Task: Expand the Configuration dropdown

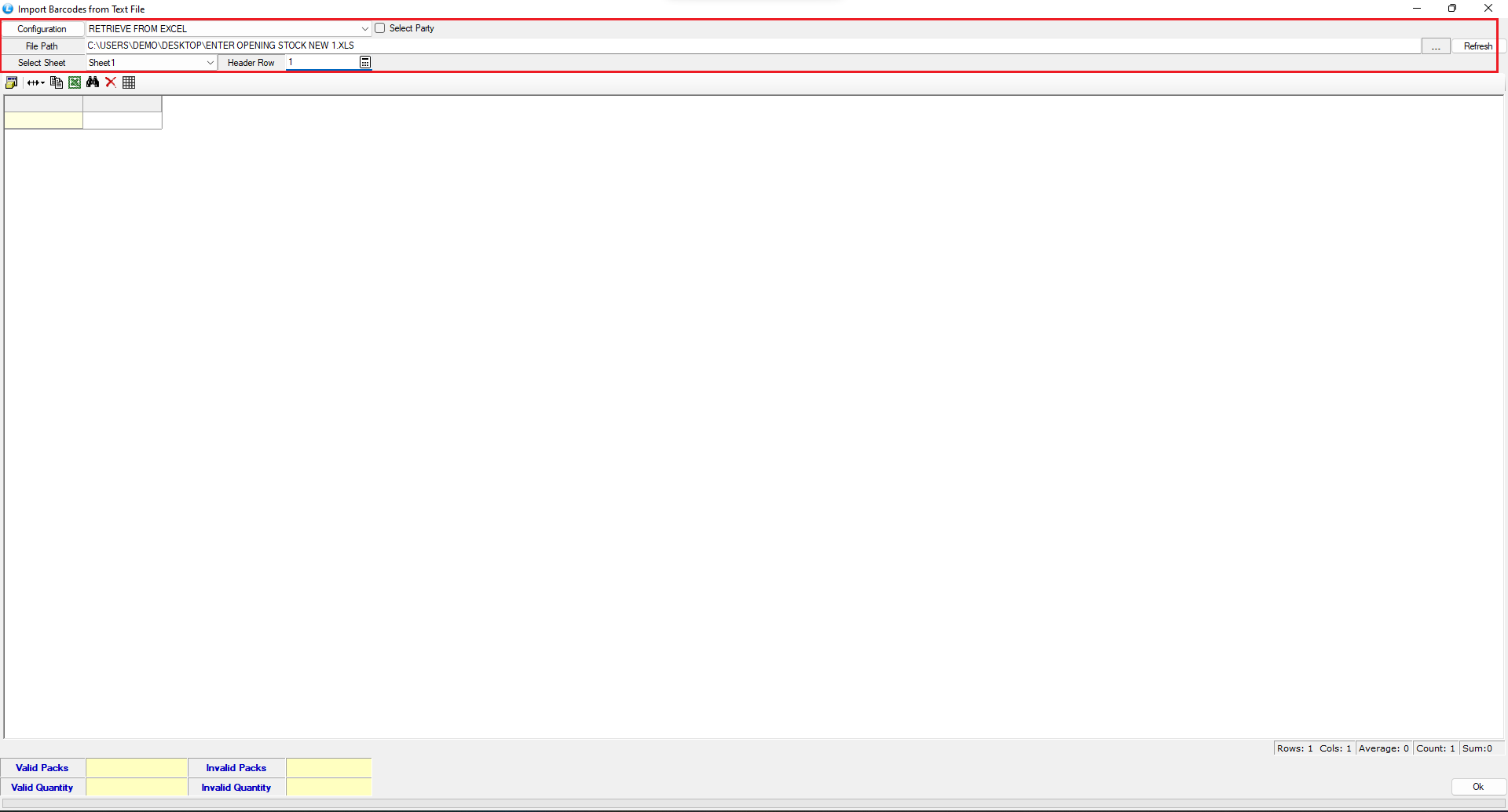Action: [364, 29]
